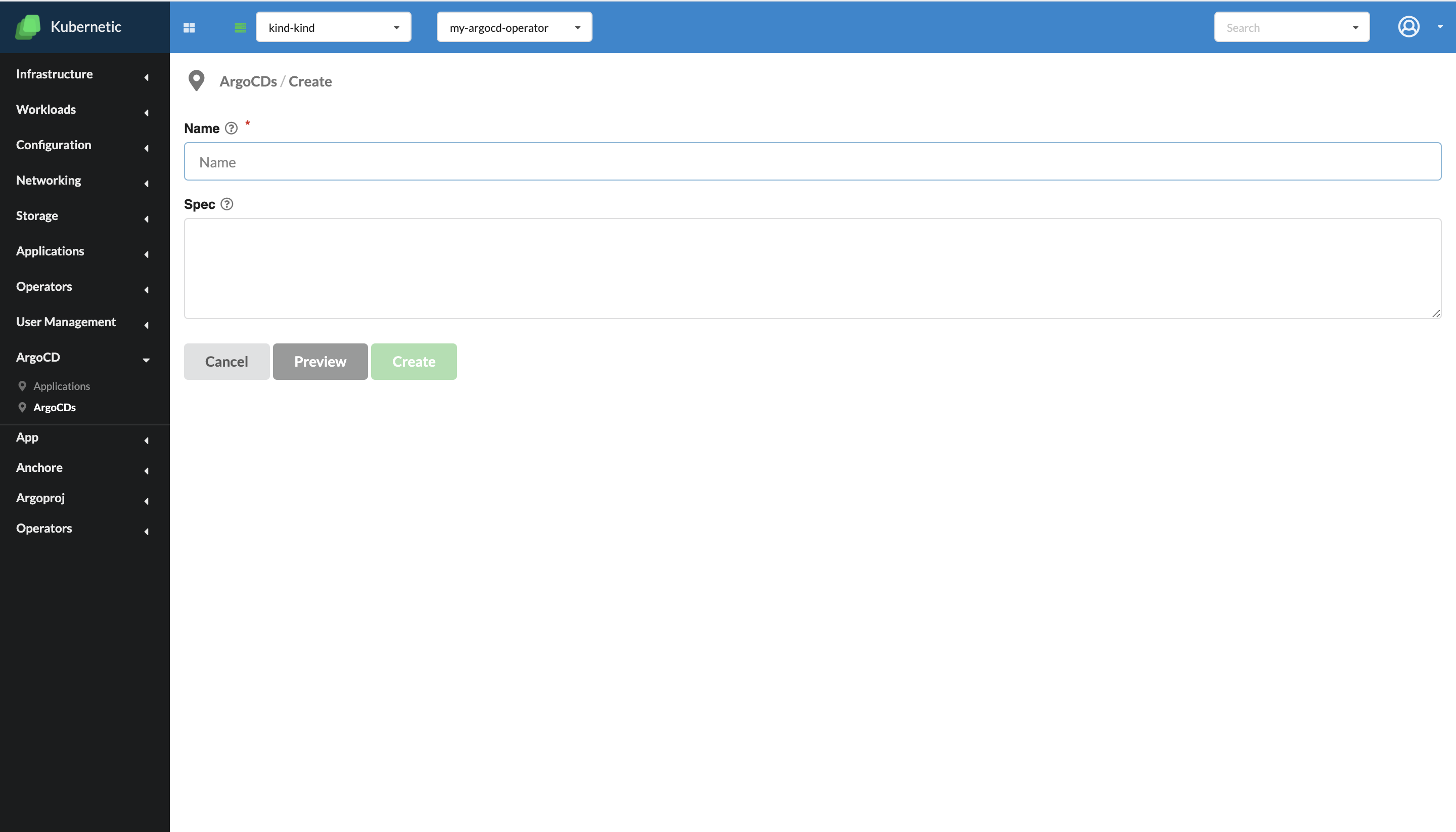Click the green Create button
The width and height of the screenshot is (1456, 832).
click(x=414, y=362)
